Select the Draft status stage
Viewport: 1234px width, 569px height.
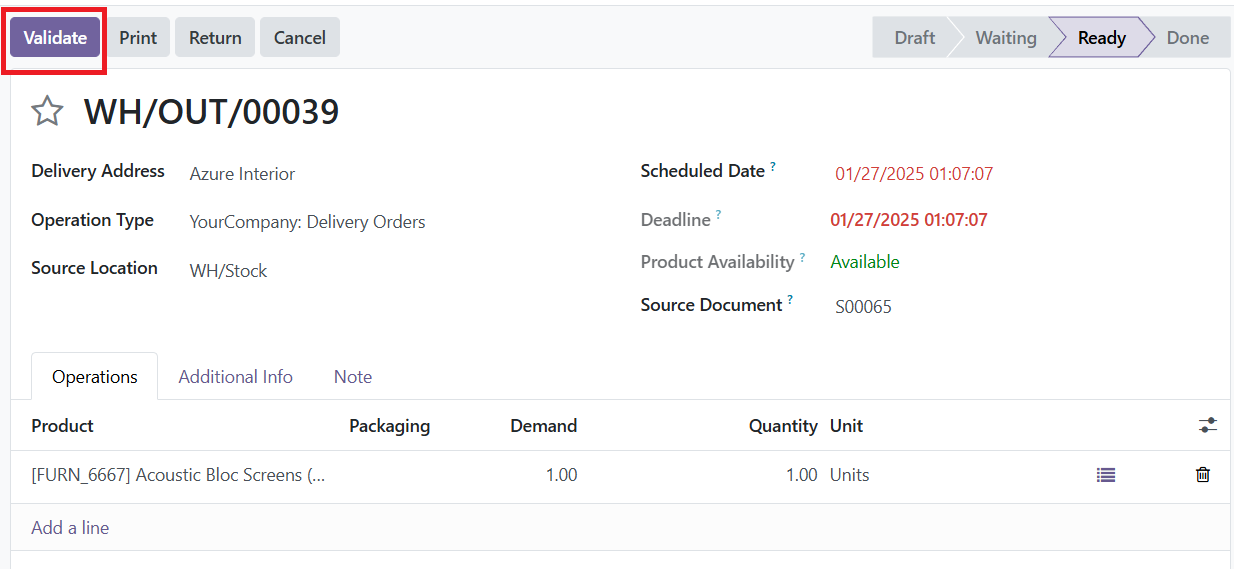pyautogui.click(x=914, y=38)
